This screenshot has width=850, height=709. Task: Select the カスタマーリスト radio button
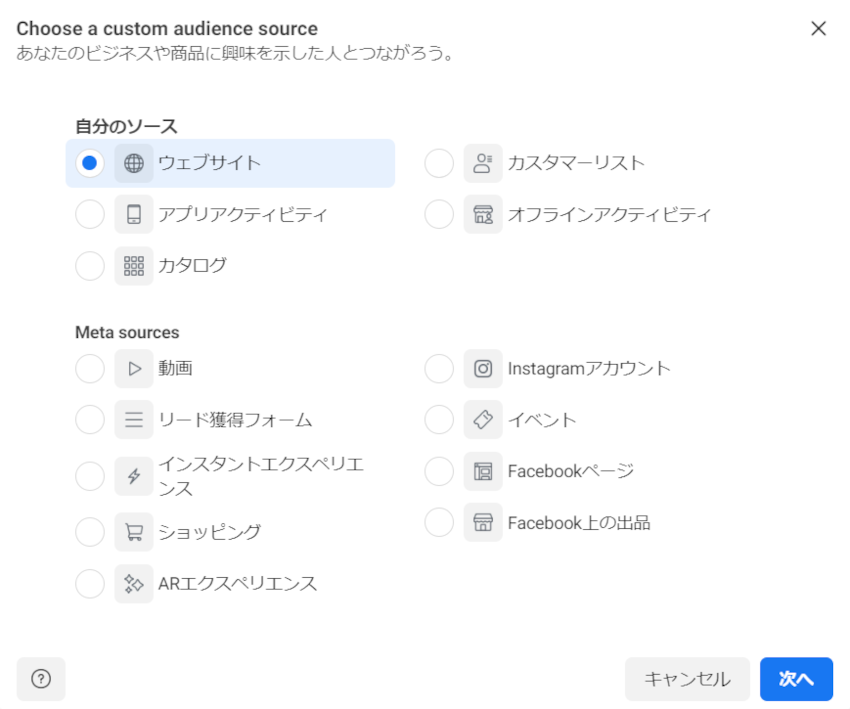[439, 163]
